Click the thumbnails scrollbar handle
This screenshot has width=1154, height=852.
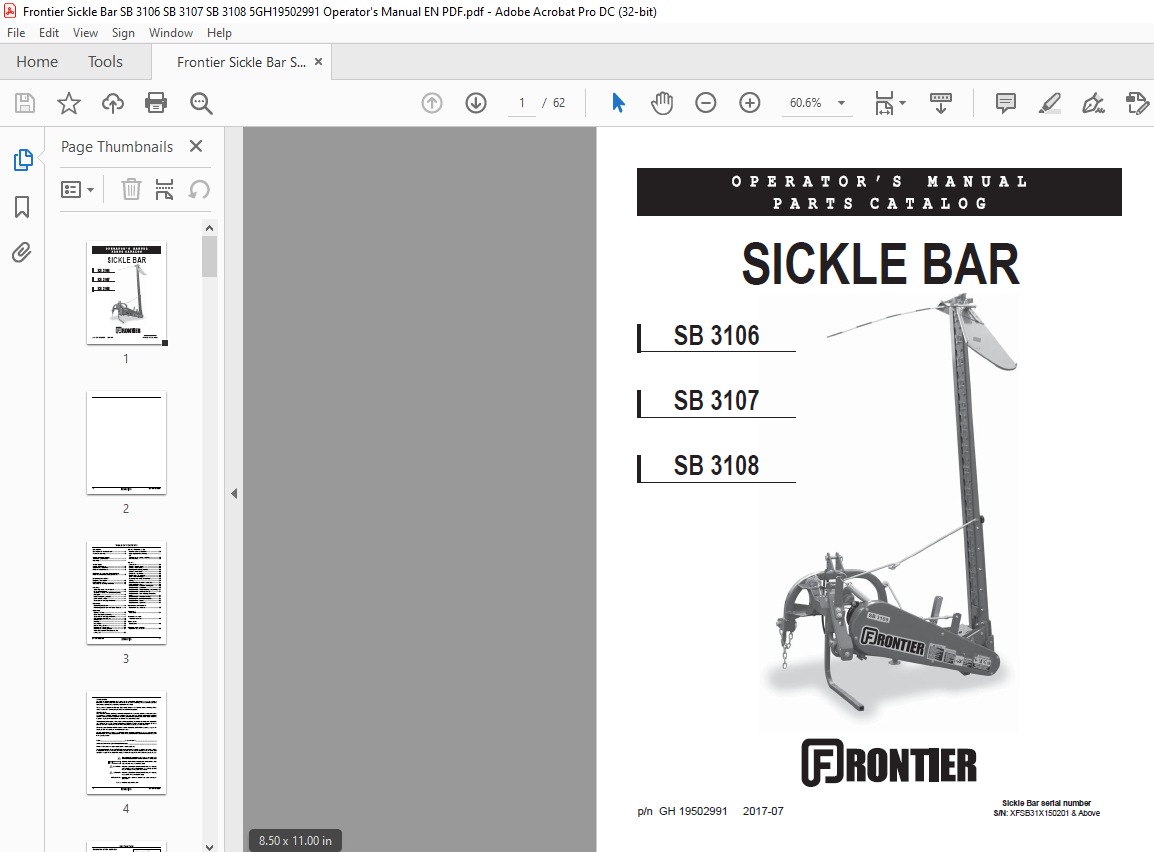pyautogui.click(x=210, y=256)
